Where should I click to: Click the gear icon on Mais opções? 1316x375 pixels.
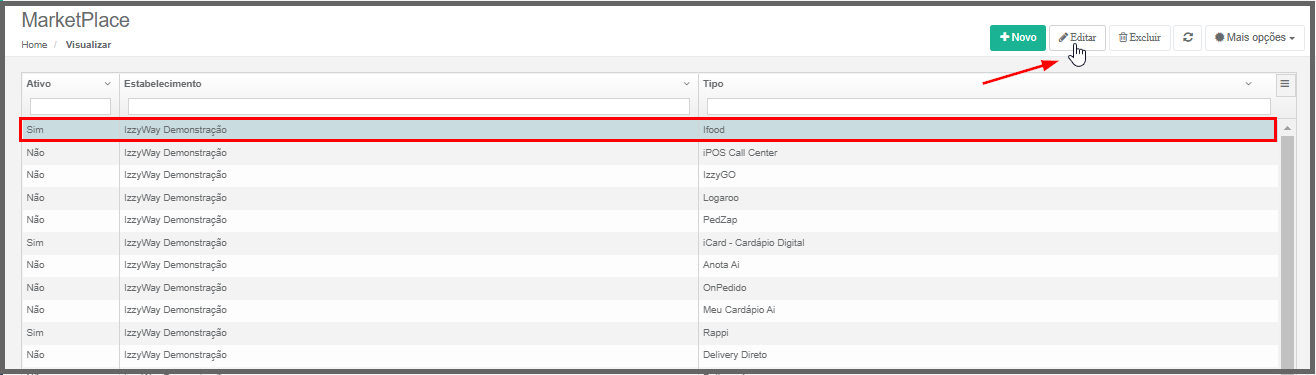click(1219, 37)
